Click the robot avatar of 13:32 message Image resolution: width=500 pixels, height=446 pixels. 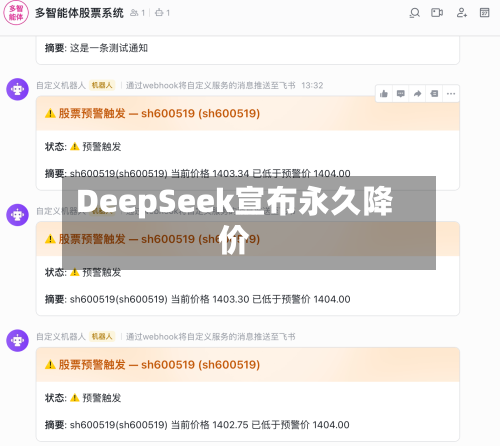pyautogui.click(x=17, y=89)
